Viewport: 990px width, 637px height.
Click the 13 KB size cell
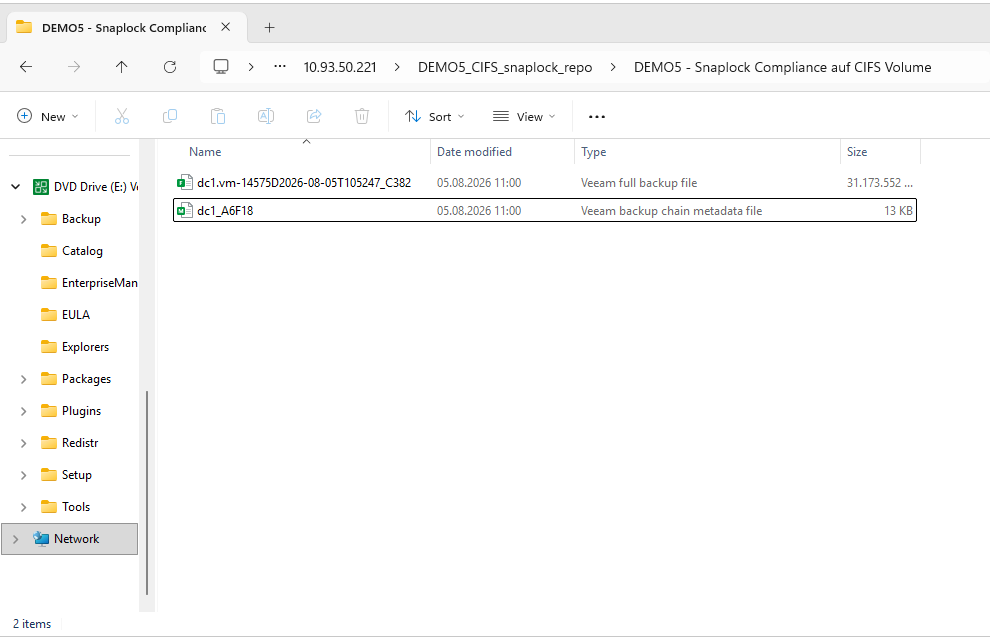click(898, 211)
